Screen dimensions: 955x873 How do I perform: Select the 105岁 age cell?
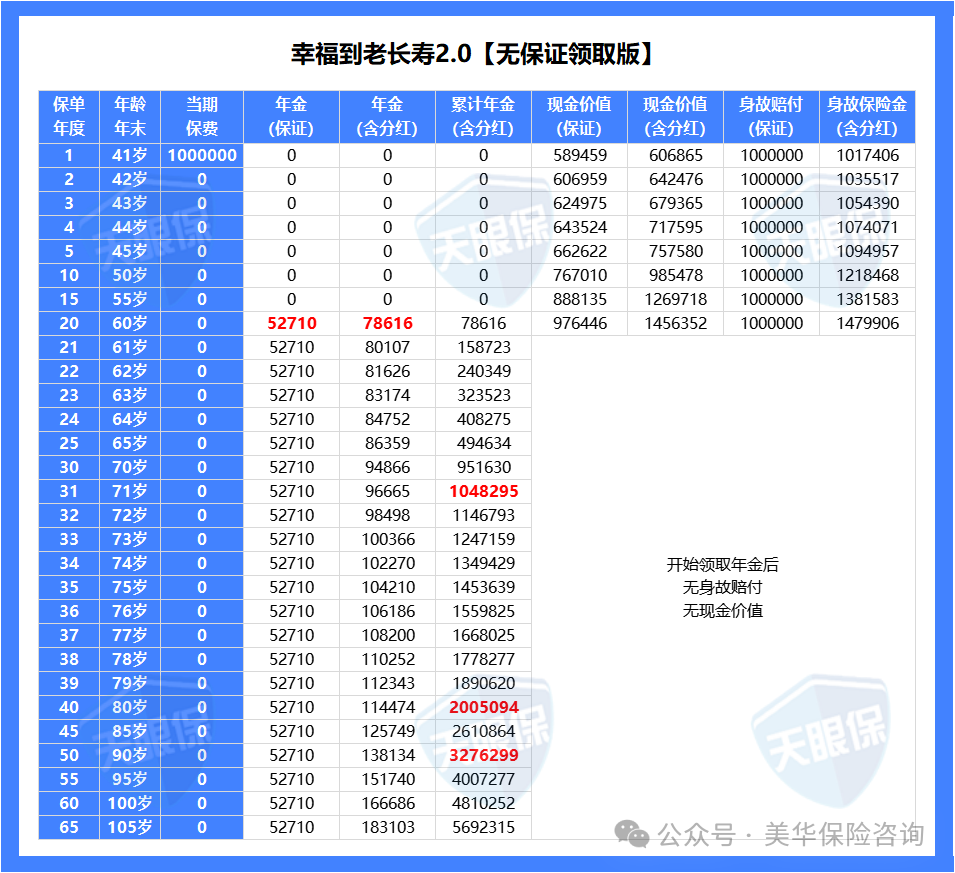point(130,827)
